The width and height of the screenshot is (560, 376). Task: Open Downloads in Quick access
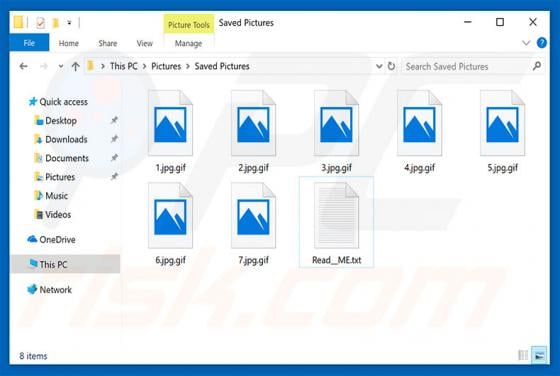(x=66, y=139)
